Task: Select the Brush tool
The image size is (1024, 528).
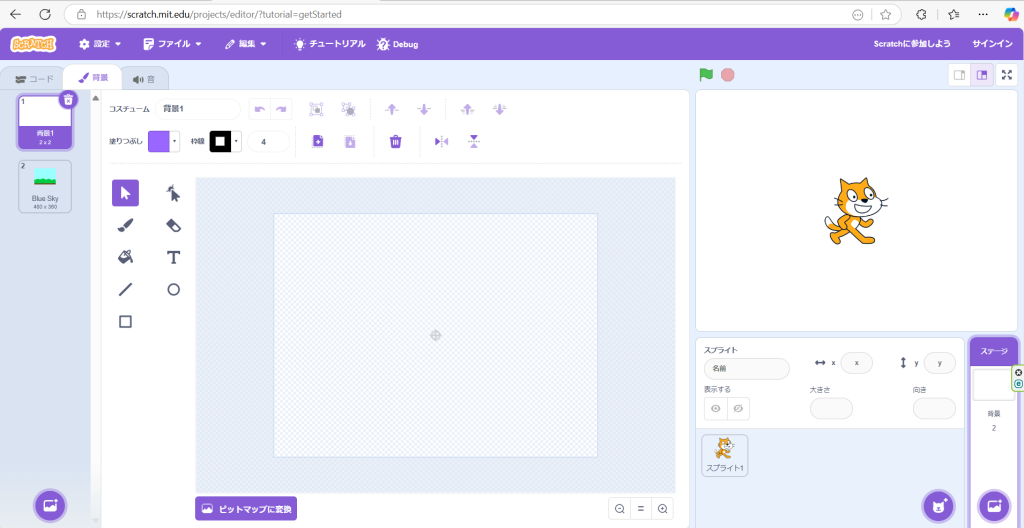Action: pyautogui.click(x=125, y=225)
